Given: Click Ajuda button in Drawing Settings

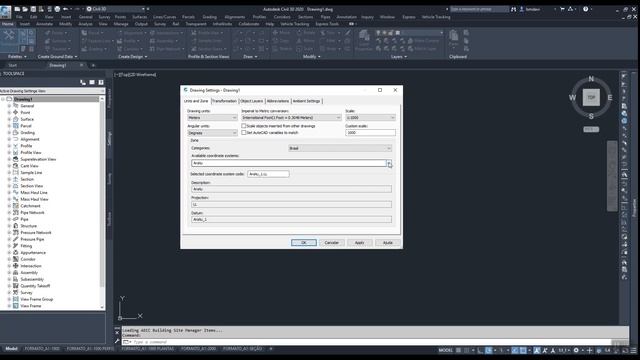Looking at the screenshot, I should (x=387, y=242).
